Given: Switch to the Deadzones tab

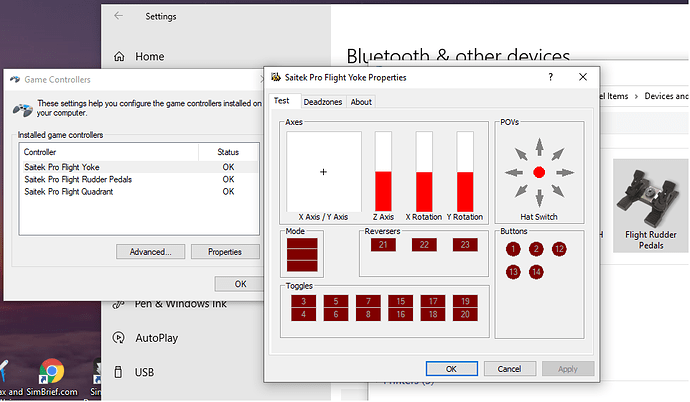Looking at the screenshot, I should (322, 101).
